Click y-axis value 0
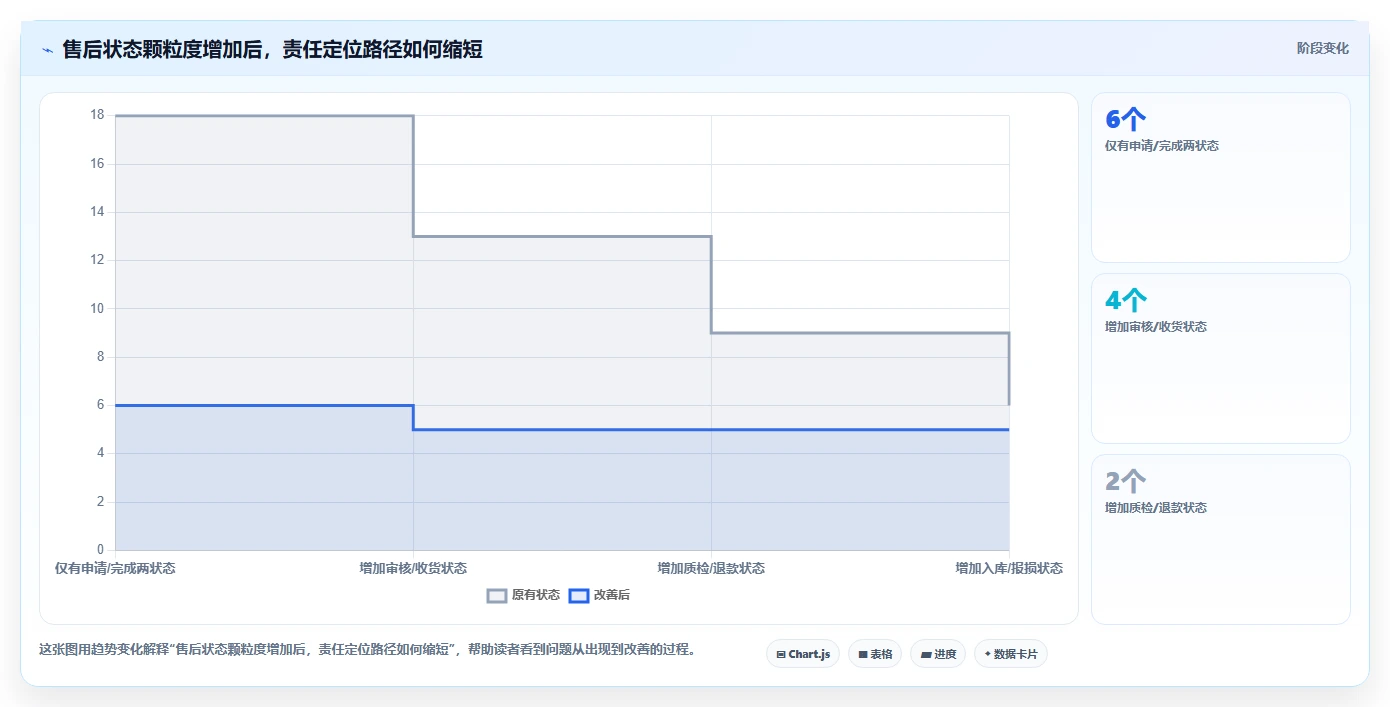The image size is (1390, 707). click(100, 550)
